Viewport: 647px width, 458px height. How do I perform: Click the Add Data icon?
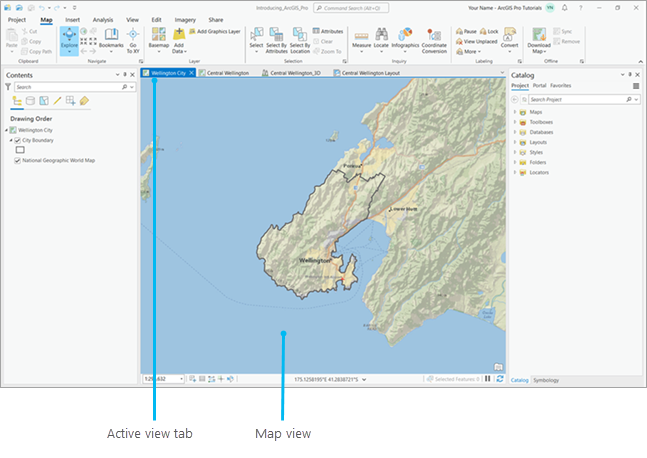(179, 35)
